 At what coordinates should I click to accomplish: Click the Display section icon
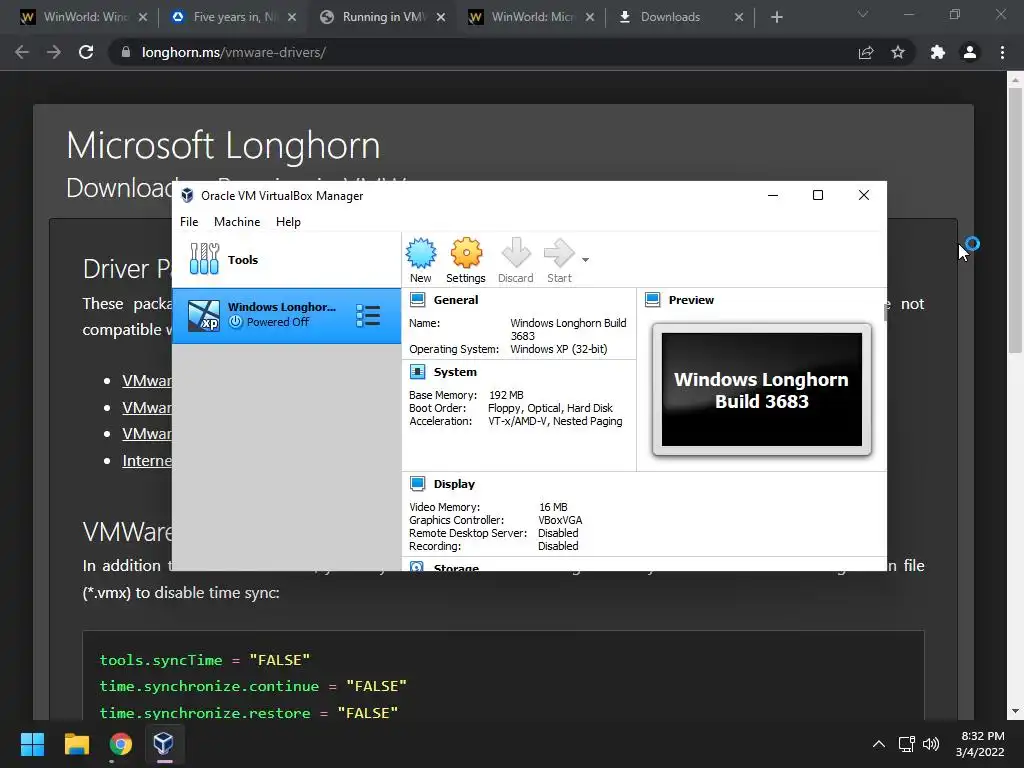click(x=417, y=484)
